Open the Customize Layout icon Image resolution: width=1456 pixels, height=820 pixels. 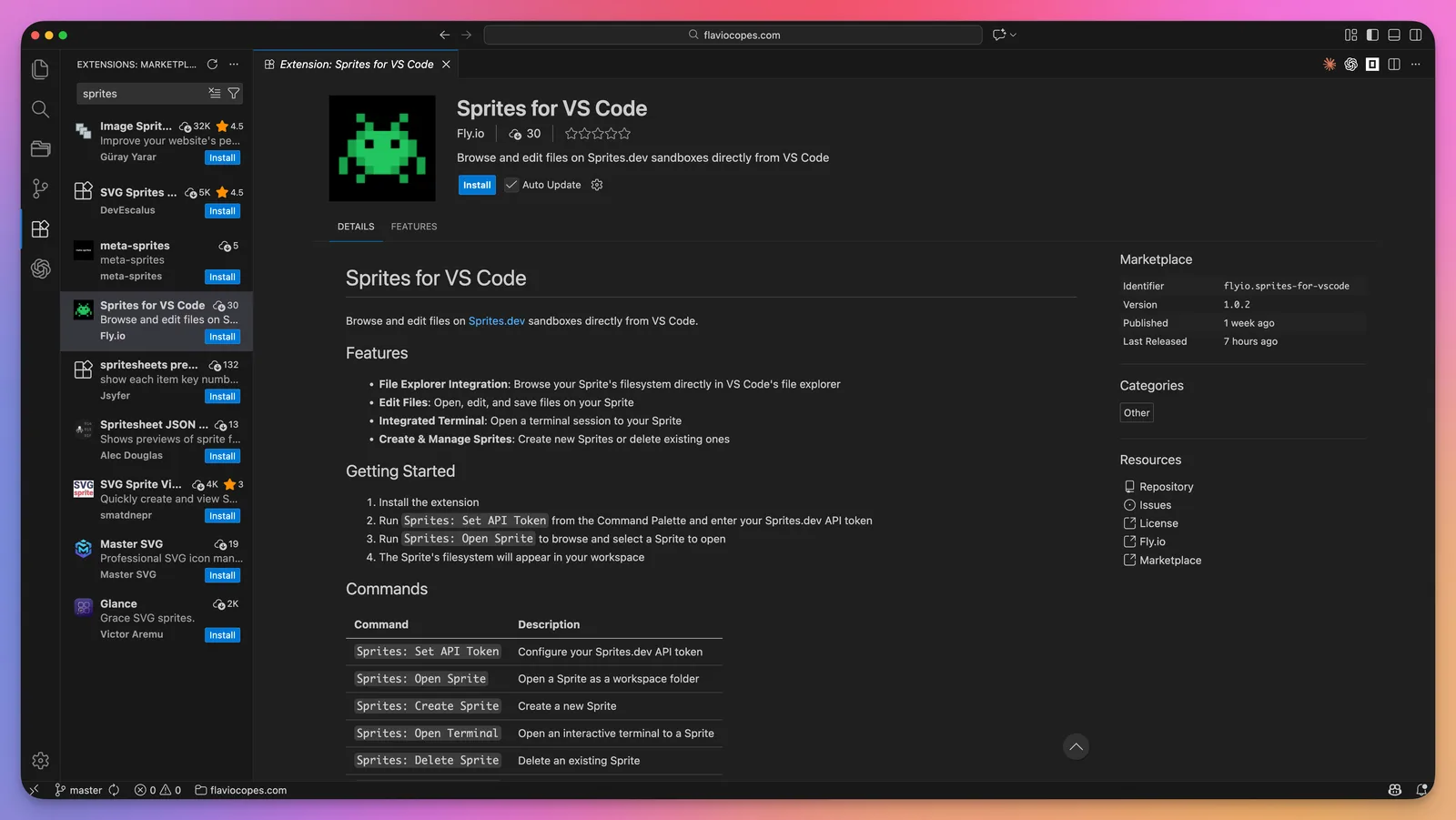pyautogui.click(x=1350, y=35)
